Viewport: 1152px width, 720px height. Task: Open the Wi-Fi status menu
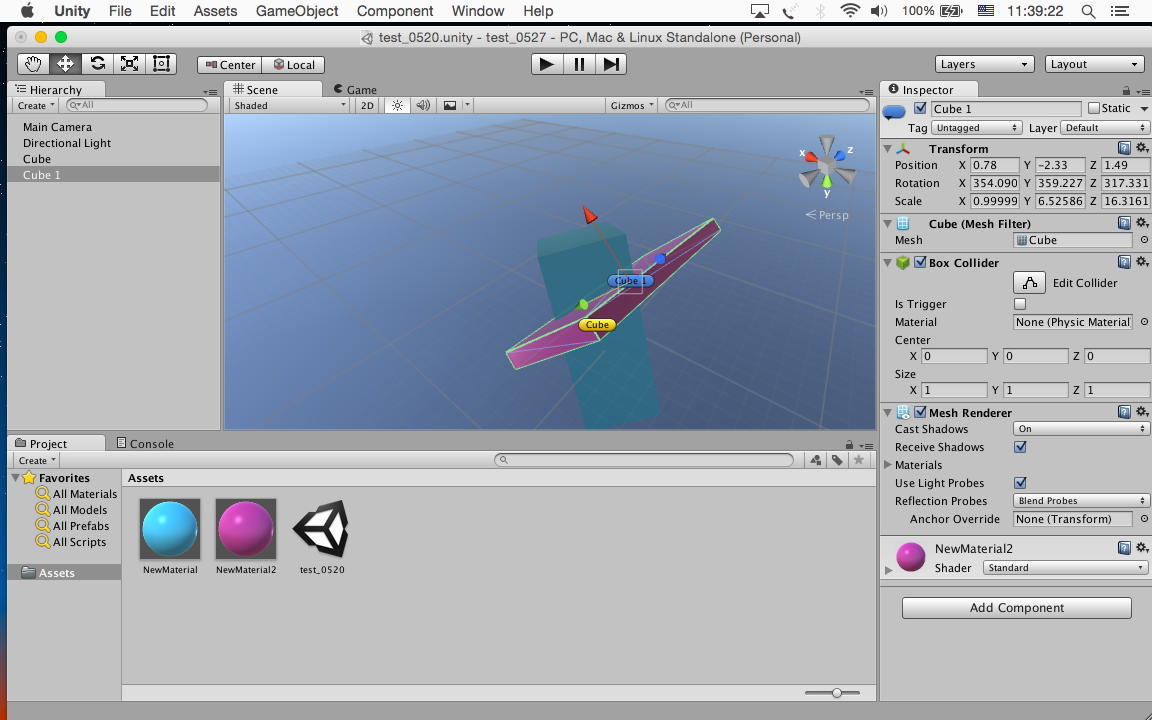(850, 11)
